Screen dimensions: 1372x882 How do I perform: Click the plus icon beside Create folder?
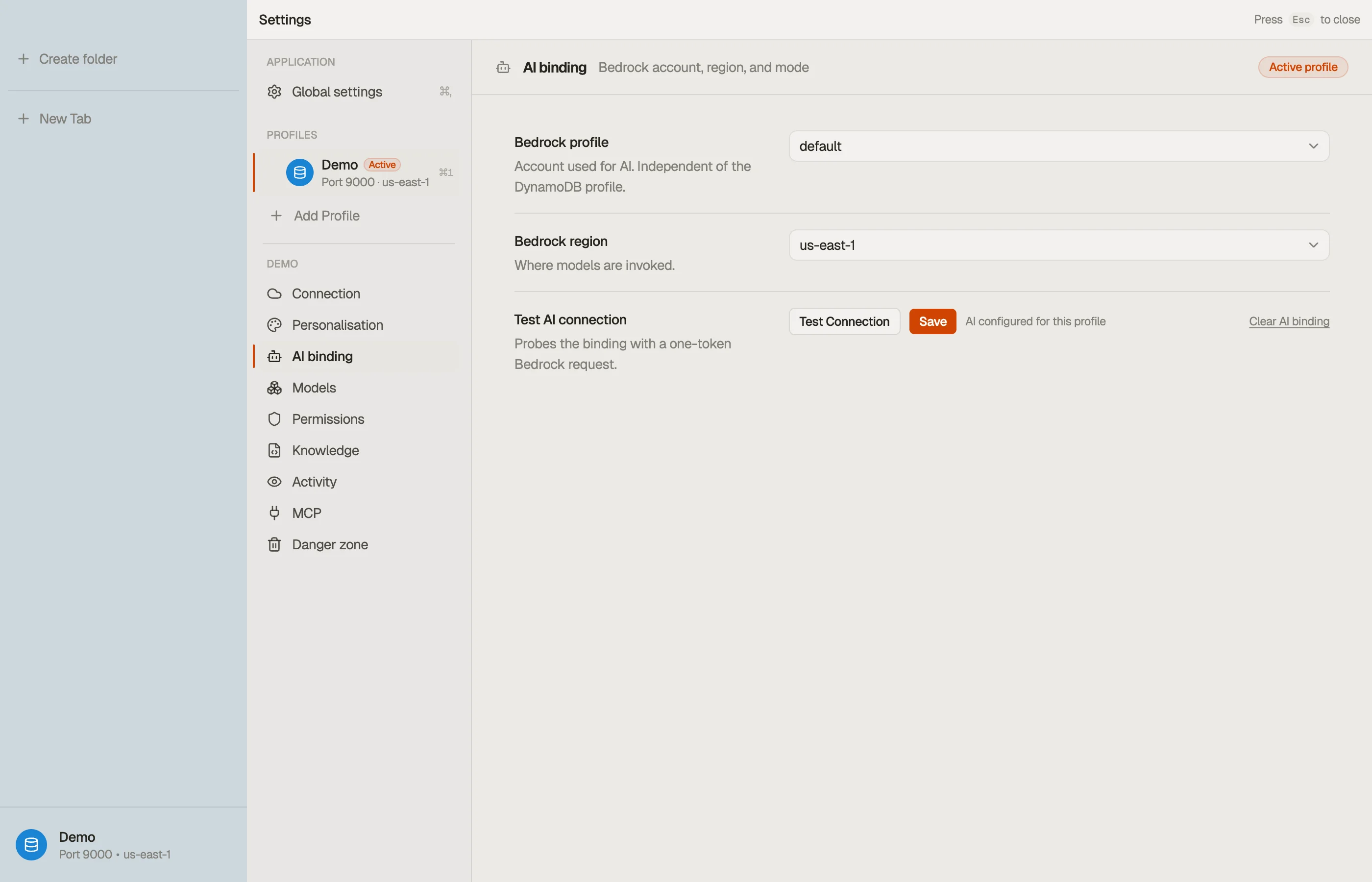pyautogui.click(x=24, y=59)
